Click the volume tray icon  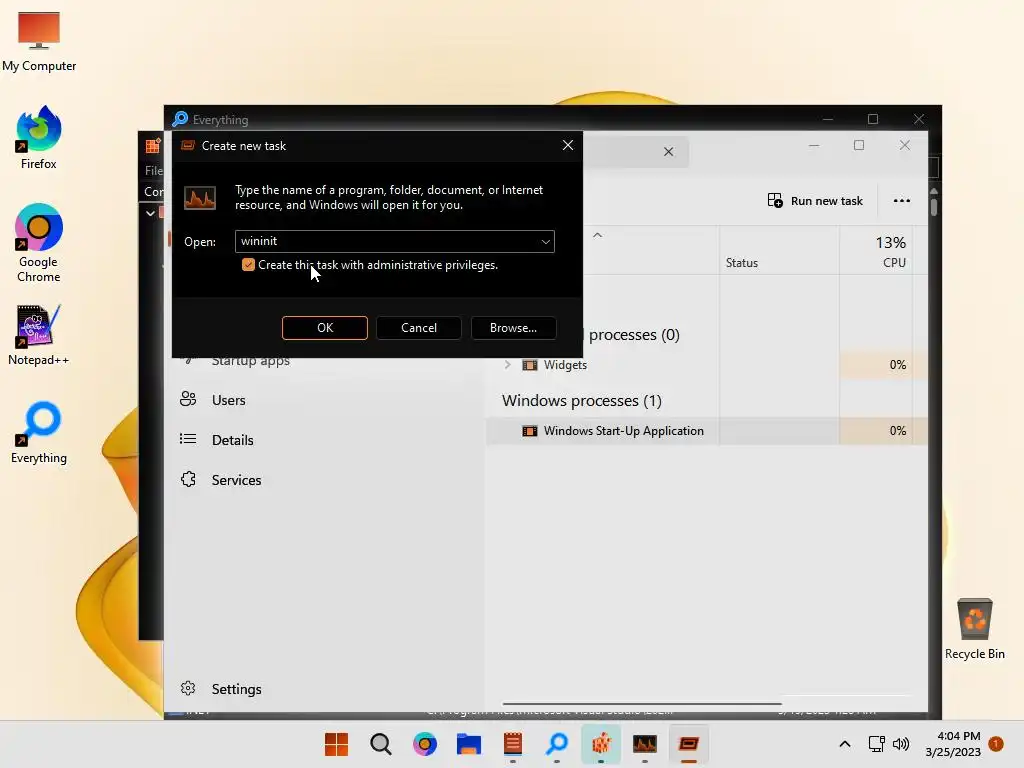(901, 744)
